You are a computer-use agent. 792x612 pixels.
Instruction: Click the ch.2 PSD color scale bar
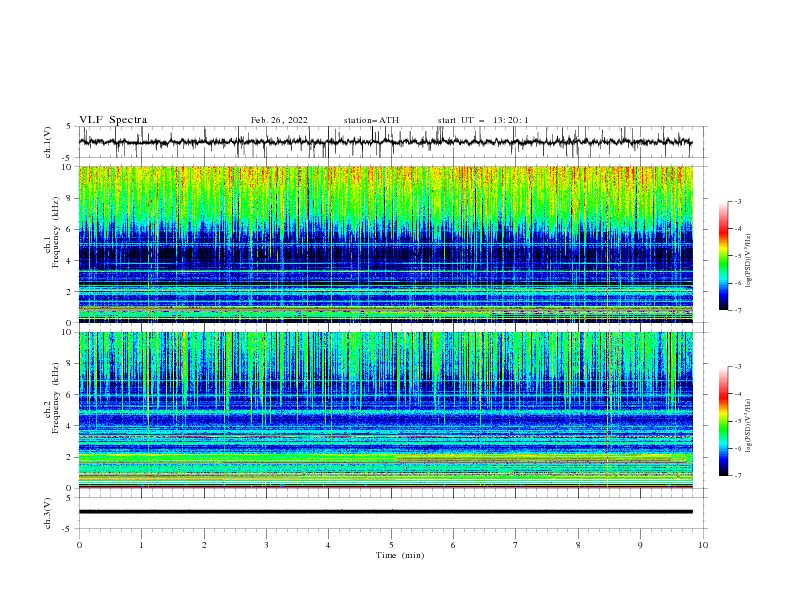pos(723,421)
